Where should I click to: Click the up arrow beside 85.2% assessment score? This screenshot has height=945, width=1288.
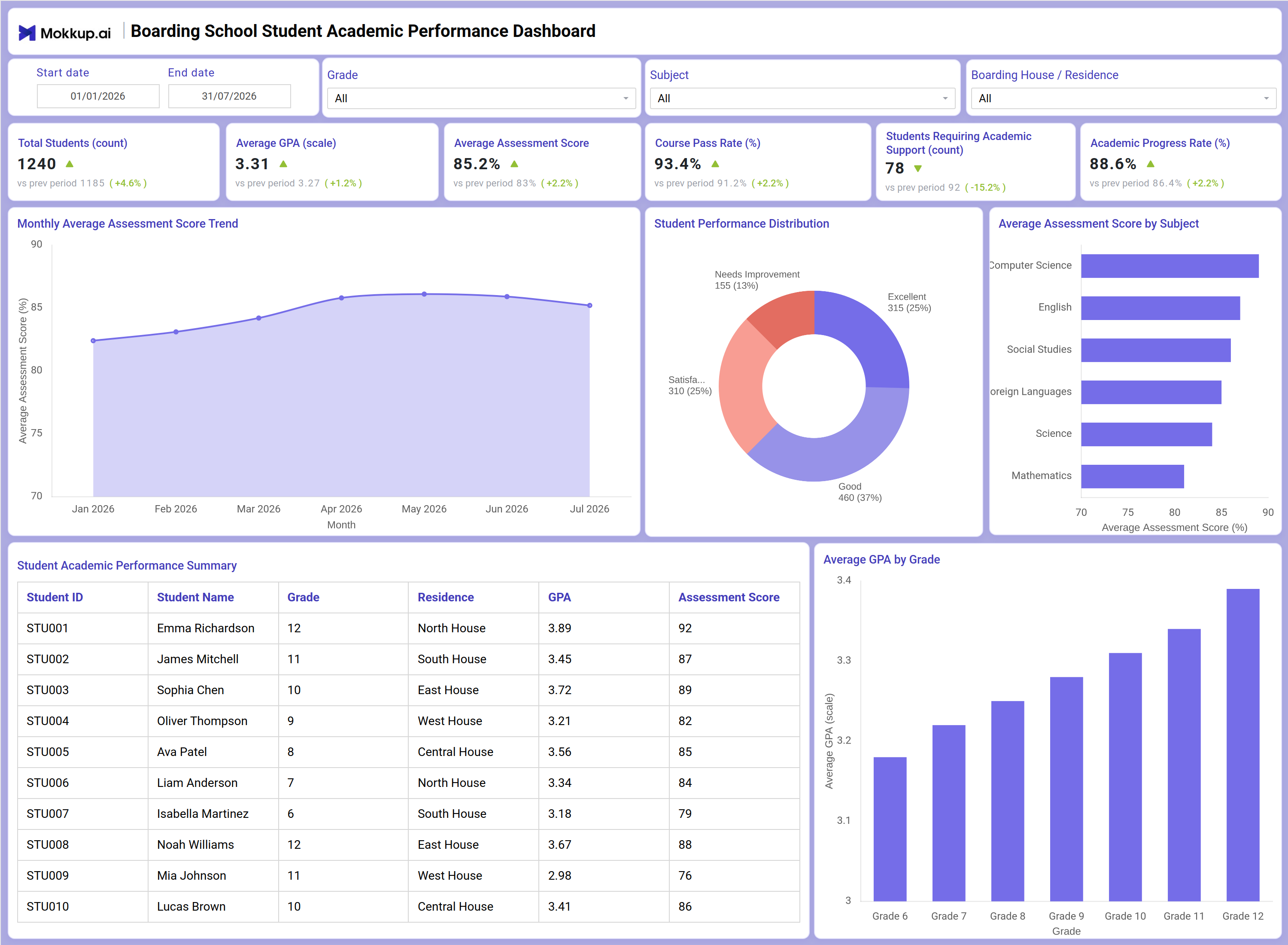[514, 164]
